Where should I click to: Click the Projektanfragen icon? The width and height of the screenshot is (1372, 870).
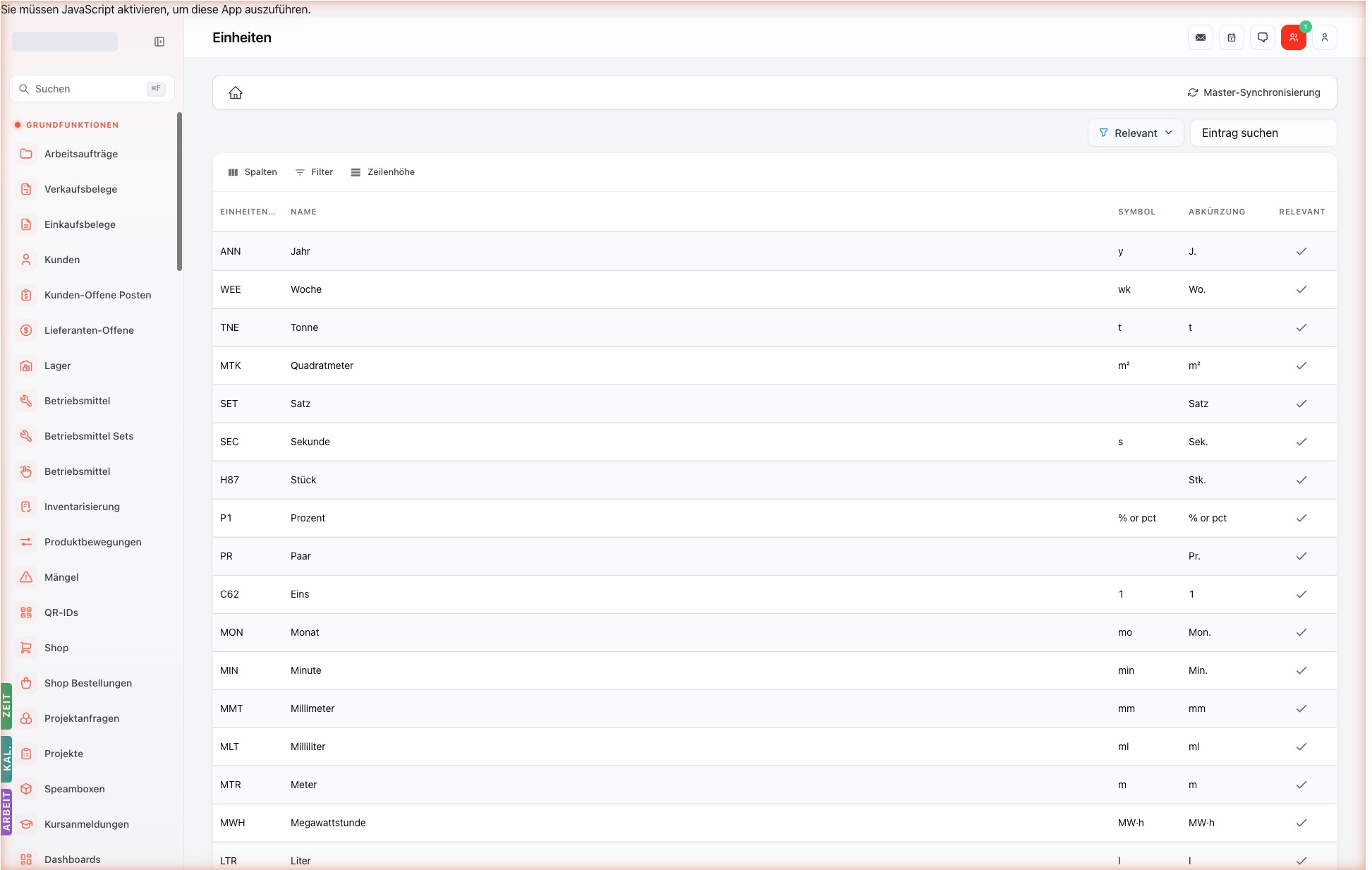click(26, 718)
